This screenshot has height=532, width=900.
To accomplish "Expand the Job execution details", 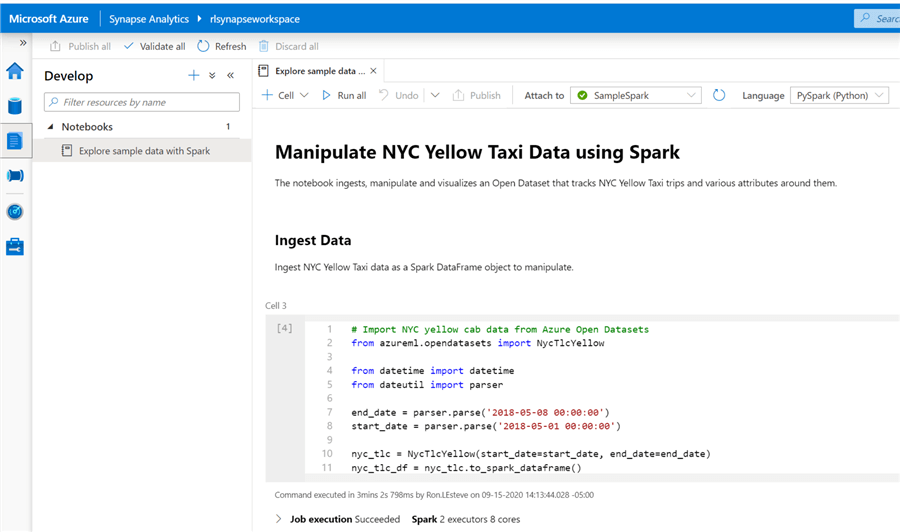I will [x=279, y=519].
